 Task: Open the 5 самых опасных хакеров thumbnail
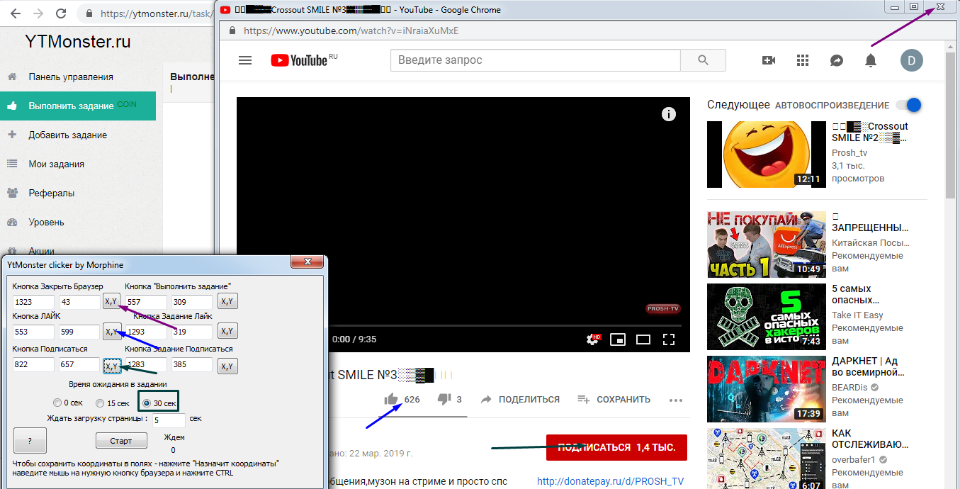pos(767,316)
